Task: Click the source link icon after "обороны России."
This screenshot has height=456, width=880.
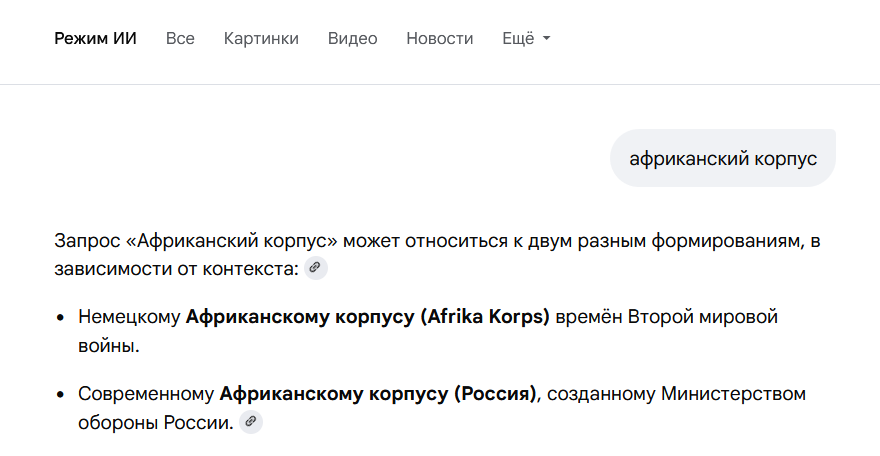Action: click(251, 422)
